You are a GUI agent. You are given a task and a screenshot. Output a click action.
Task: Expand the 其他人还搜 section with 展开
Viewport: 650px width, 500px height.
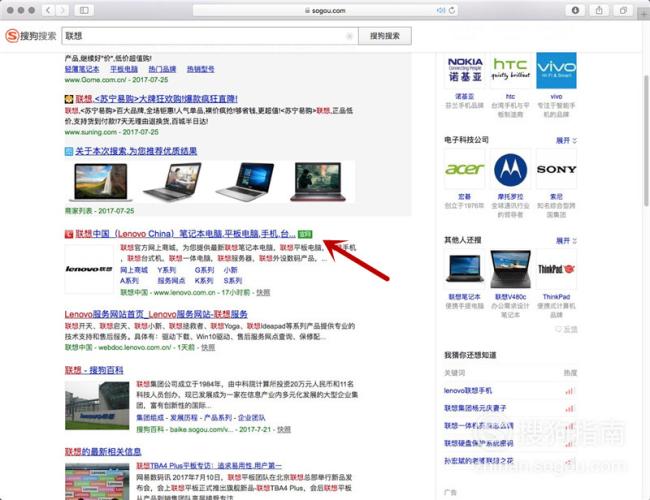(566, 240)
